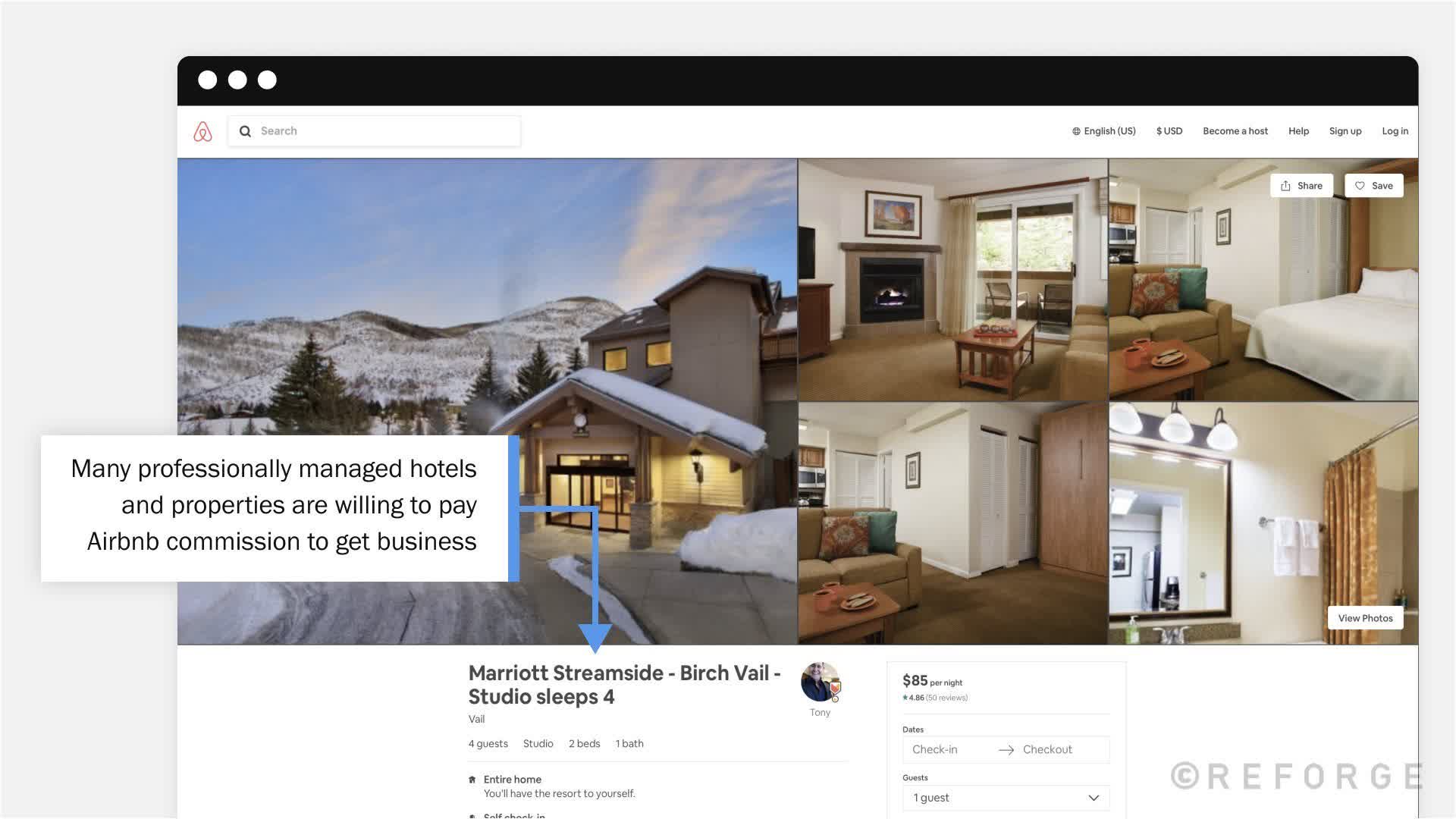This screenshot has height=819, width=1456.
Task: Save listing with the heart button
Action: [x=1373, y=186]
